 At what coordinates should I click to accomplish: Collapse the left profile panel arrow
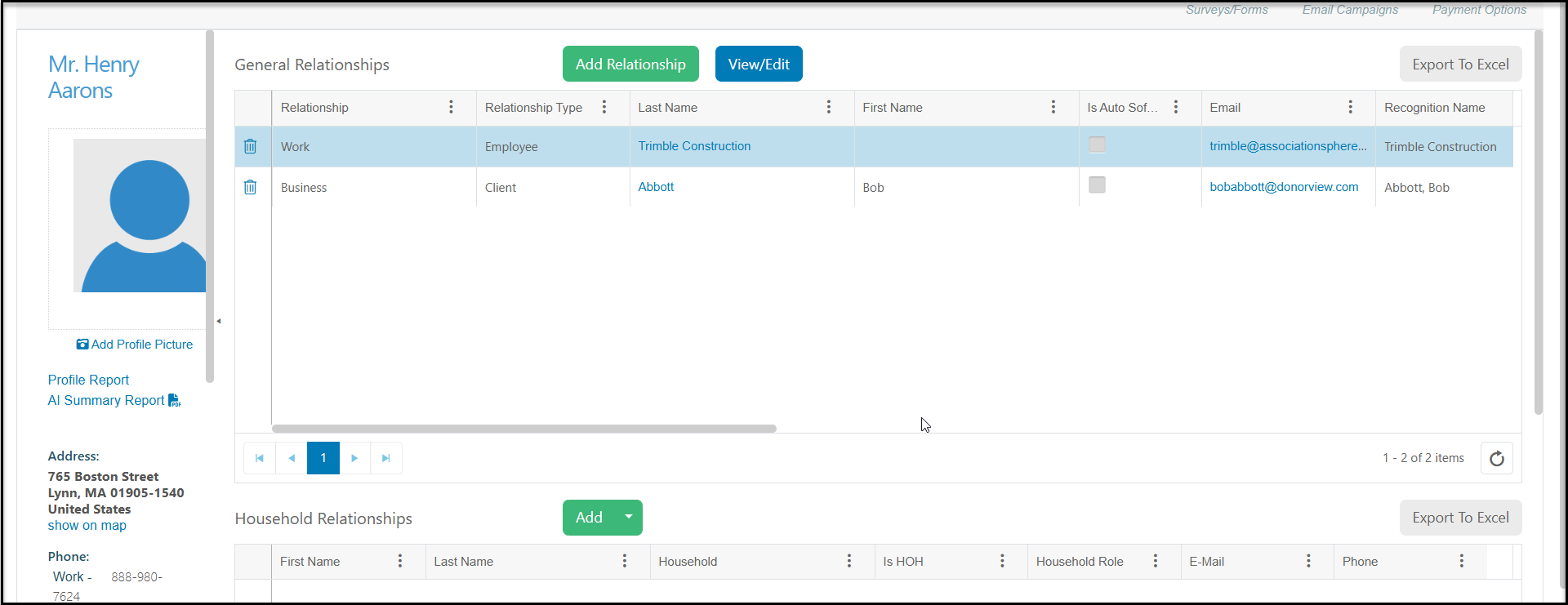coord(218,321)
